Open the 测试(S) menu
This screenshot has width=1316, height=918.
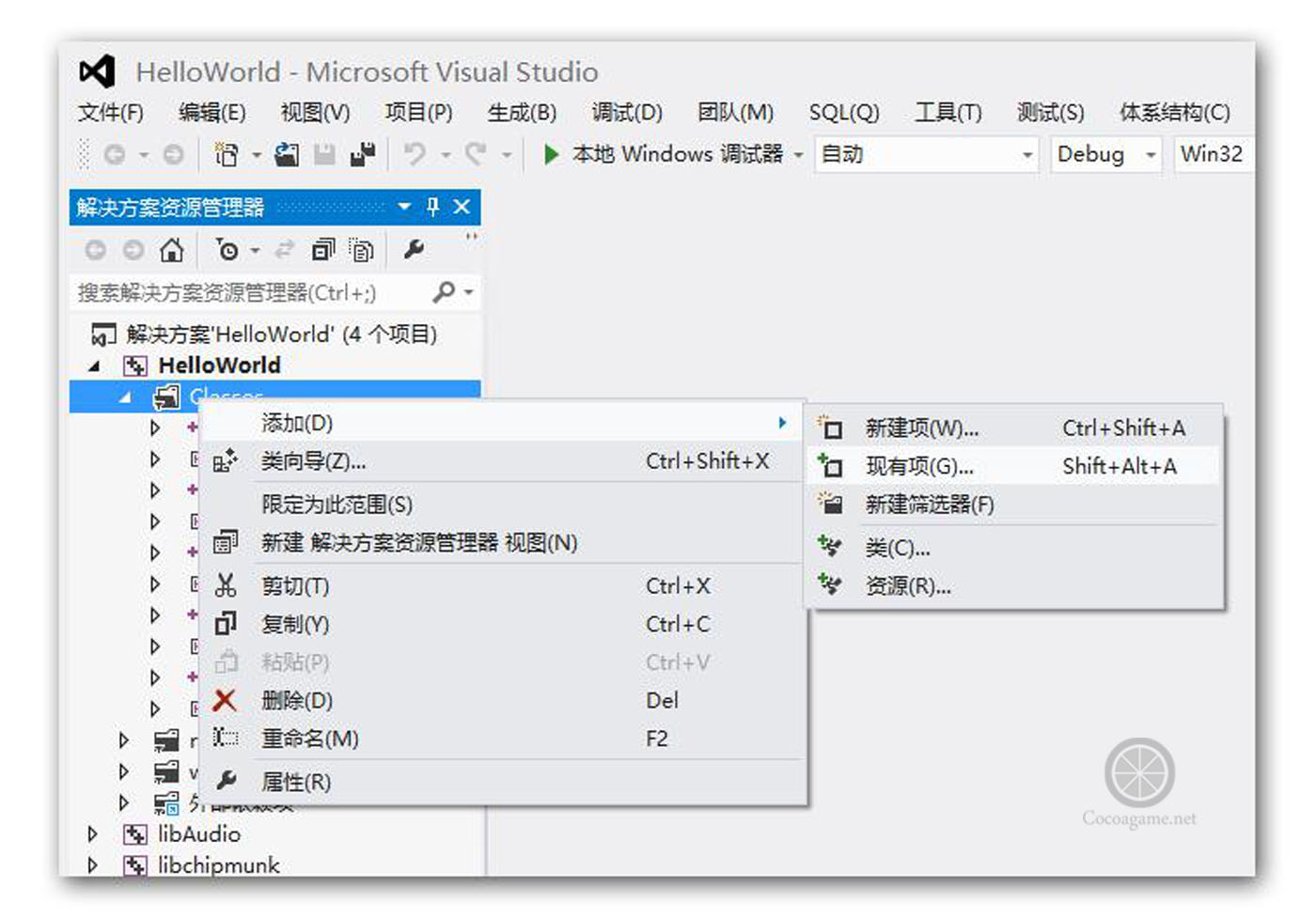(1051, 113)
